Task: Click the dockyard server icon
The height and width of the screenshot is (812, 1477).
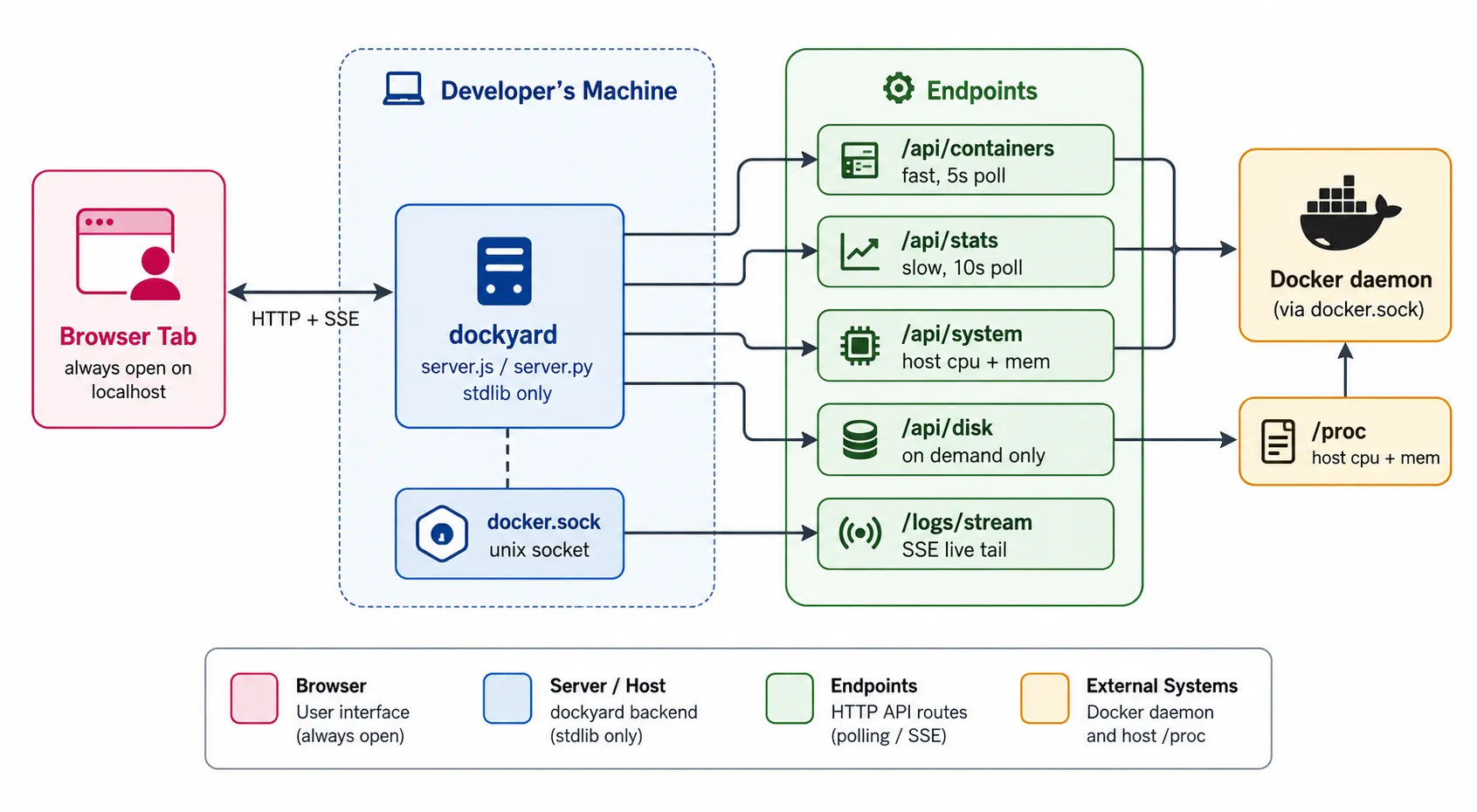Action: (504, 271)
